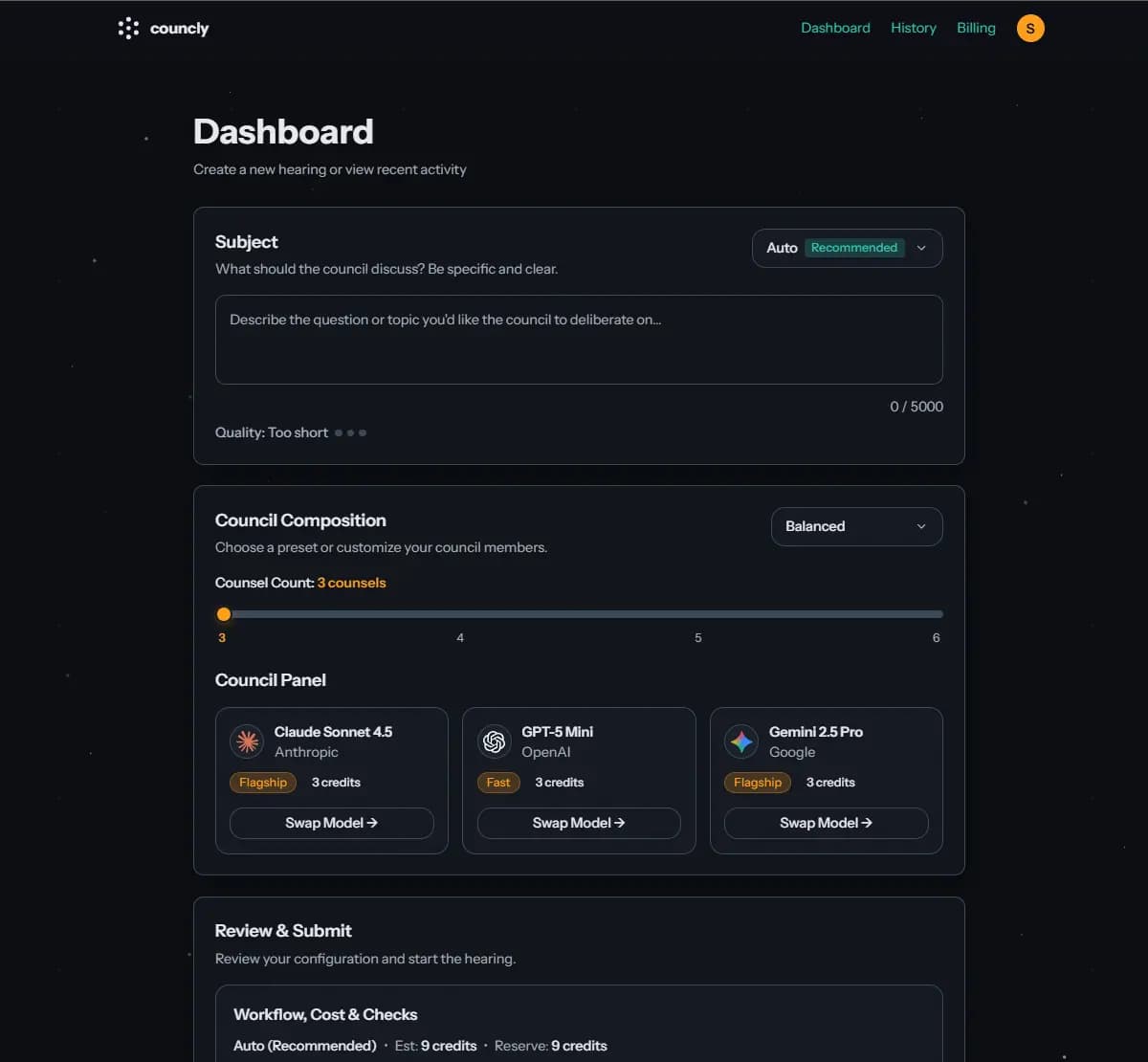Click the Fast badge on GPT-5 Mini
Screen dimensions: 1148x1062
[498, 783]
